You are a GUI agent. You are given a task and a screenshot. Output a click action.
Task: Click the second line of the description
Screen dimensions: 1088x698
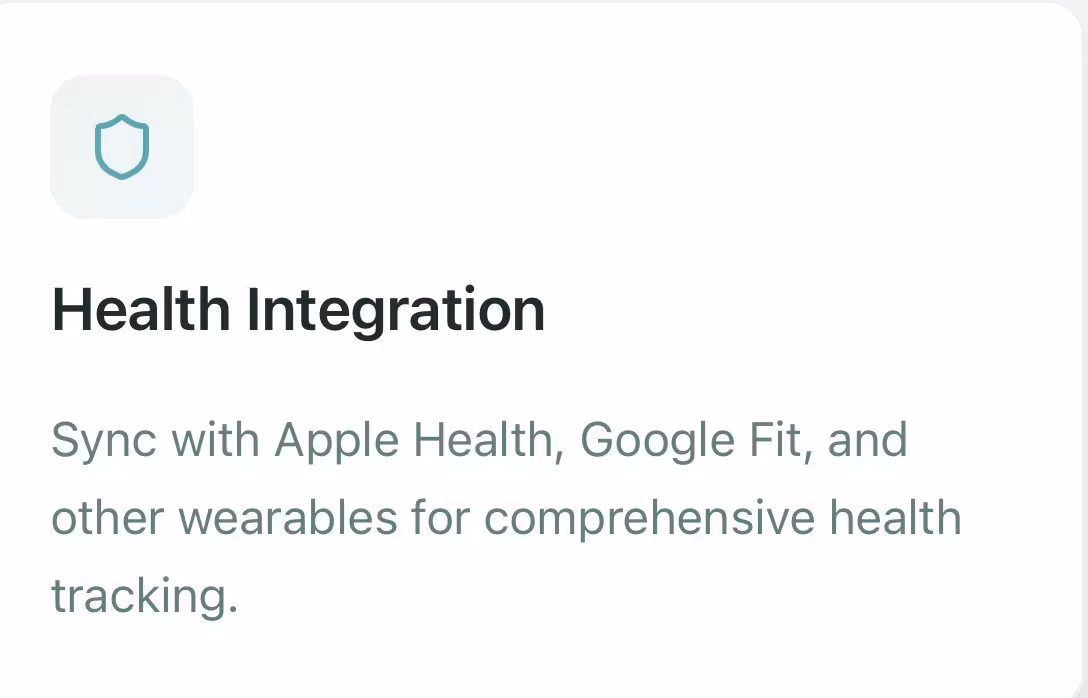coord(506,519)
